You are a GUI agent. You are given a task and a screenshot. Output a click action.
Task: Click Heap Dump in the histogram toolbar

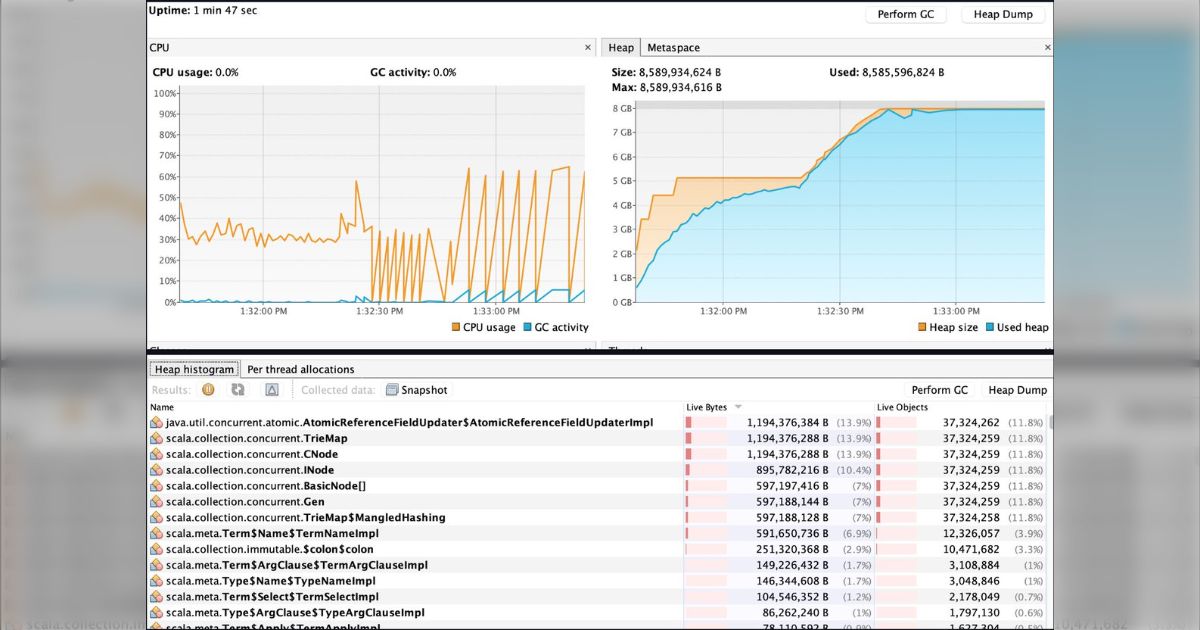pos(1017,390)
